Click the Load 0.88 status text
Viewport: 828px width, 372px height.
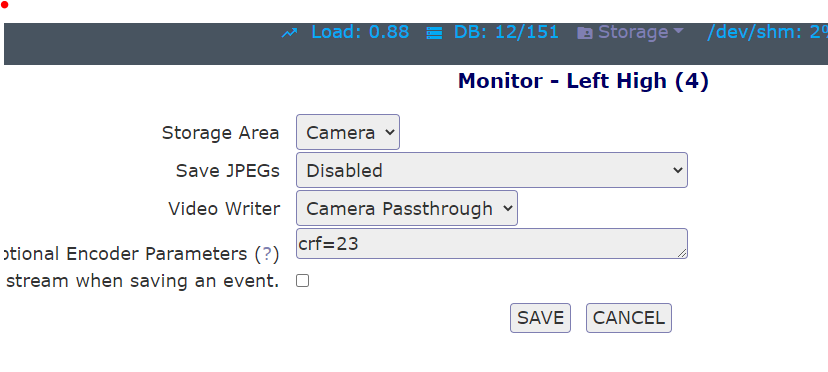(360, 32)
